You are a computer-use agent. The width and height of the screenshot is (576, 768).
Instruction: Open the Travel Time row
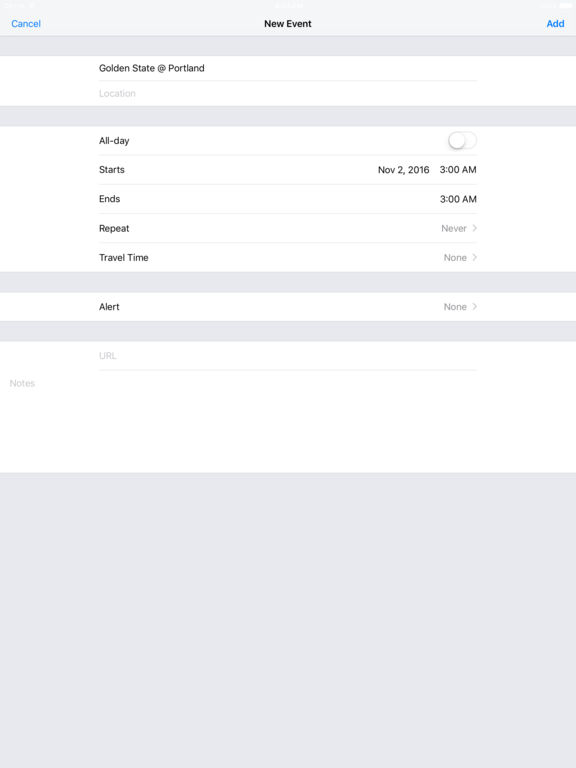tap(288, 258)
